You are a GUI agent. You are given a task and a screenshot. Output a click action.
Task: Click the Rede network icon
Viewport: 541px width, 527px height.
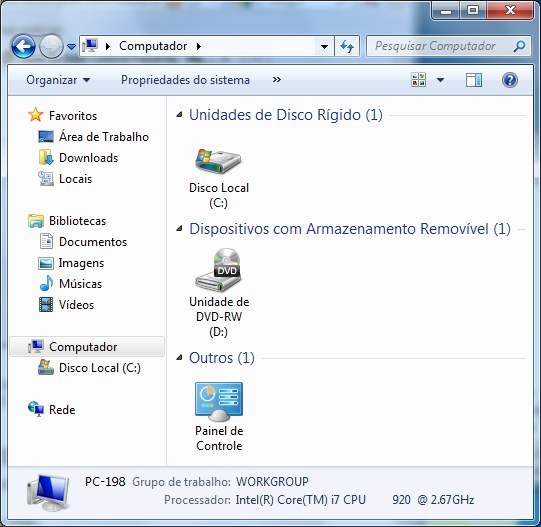[36, 409]
